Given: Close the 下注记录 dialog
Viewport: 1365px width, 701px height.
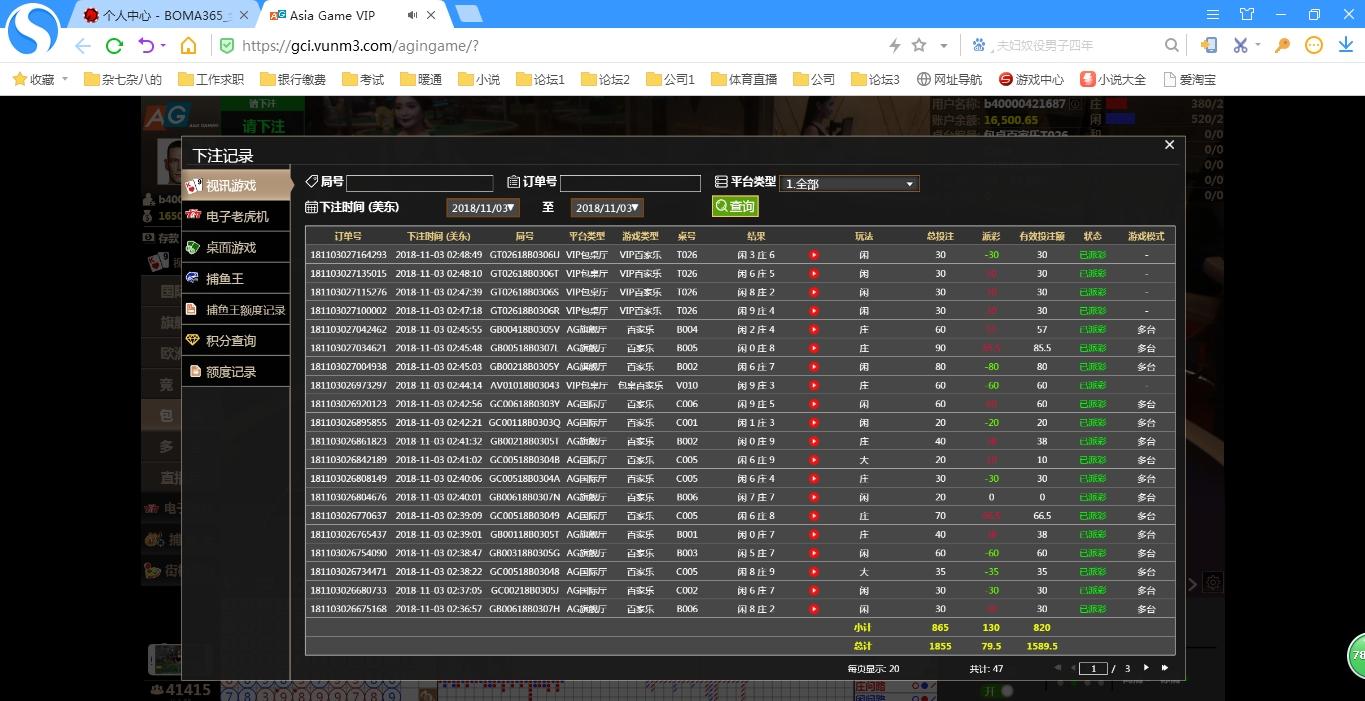Looking at the screenshot, I should coord(1169,145).
